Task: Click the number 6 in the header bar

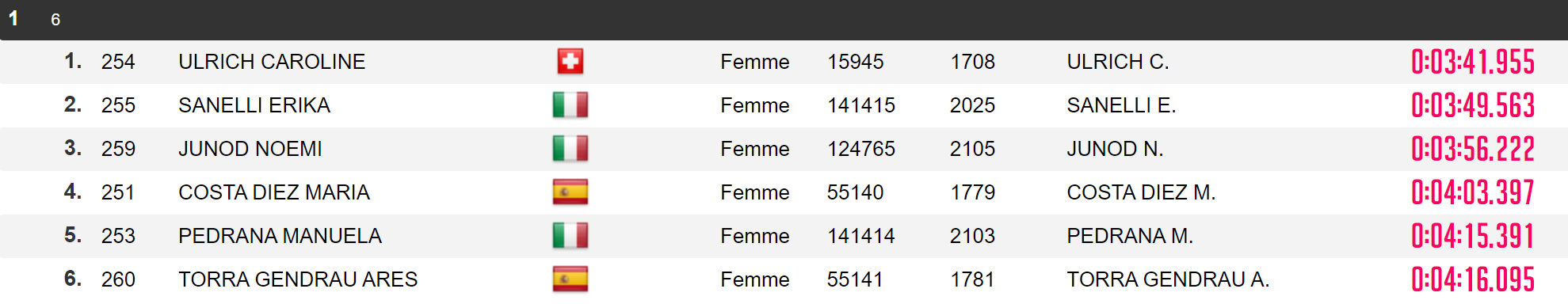Action: click(55, 20)
